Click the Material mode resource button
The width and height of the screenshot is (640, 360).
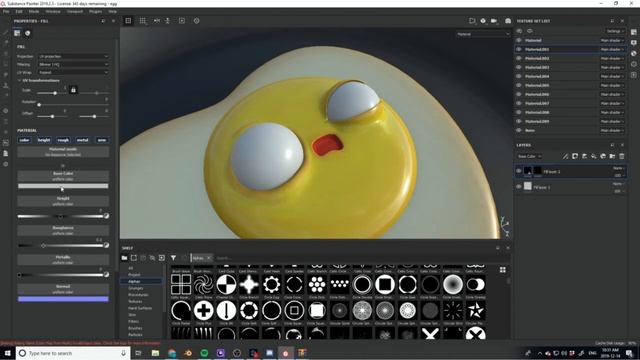pos(63,152)
